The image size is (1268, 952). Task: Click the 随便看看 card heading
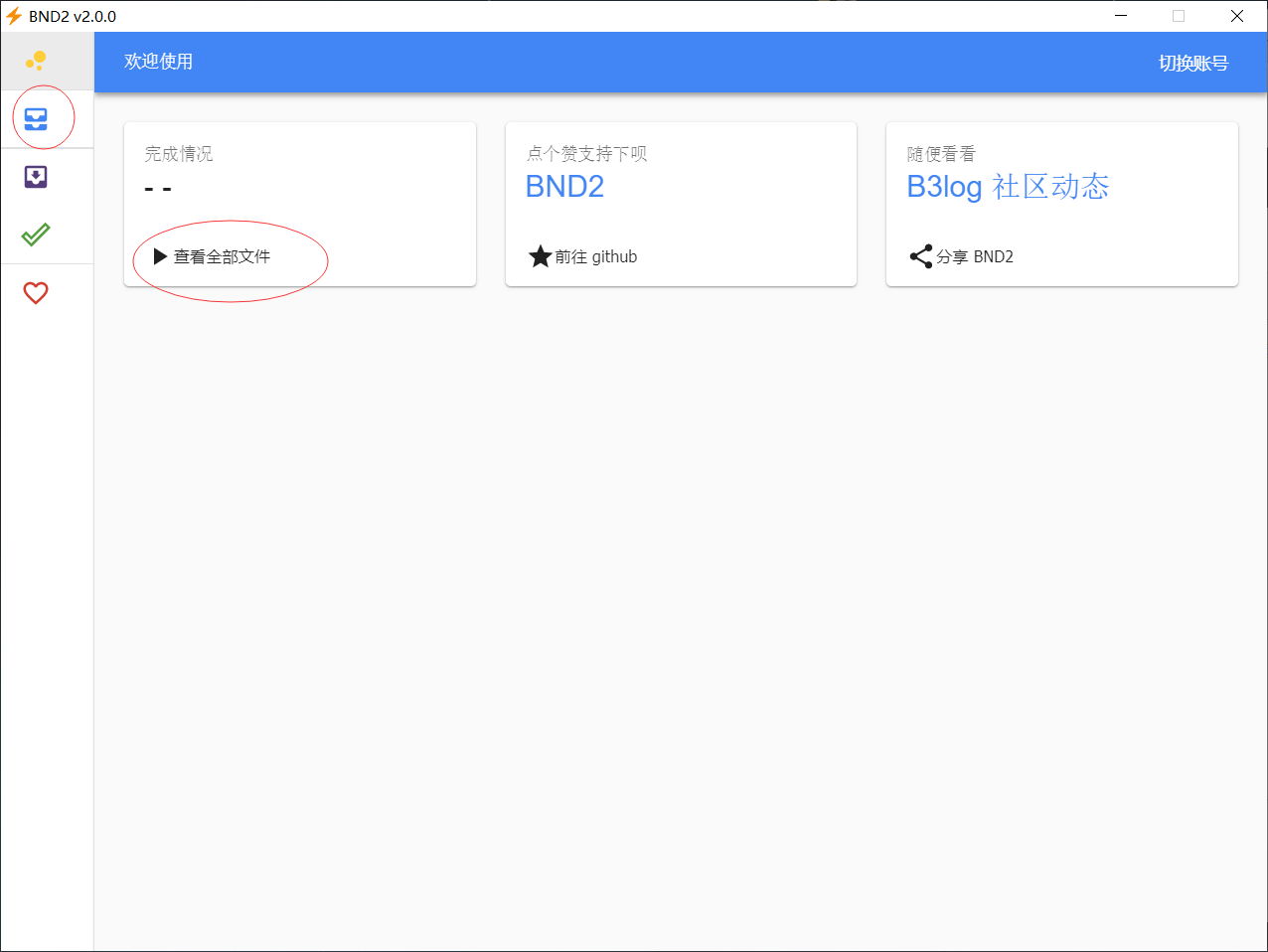coord(941,154)
